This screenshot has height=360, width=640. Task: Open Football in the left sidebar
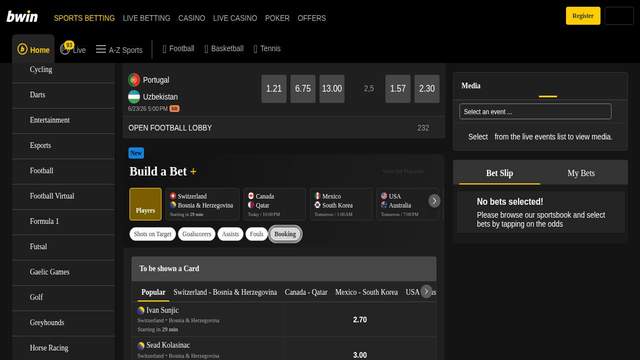click(x=64, y=171)
